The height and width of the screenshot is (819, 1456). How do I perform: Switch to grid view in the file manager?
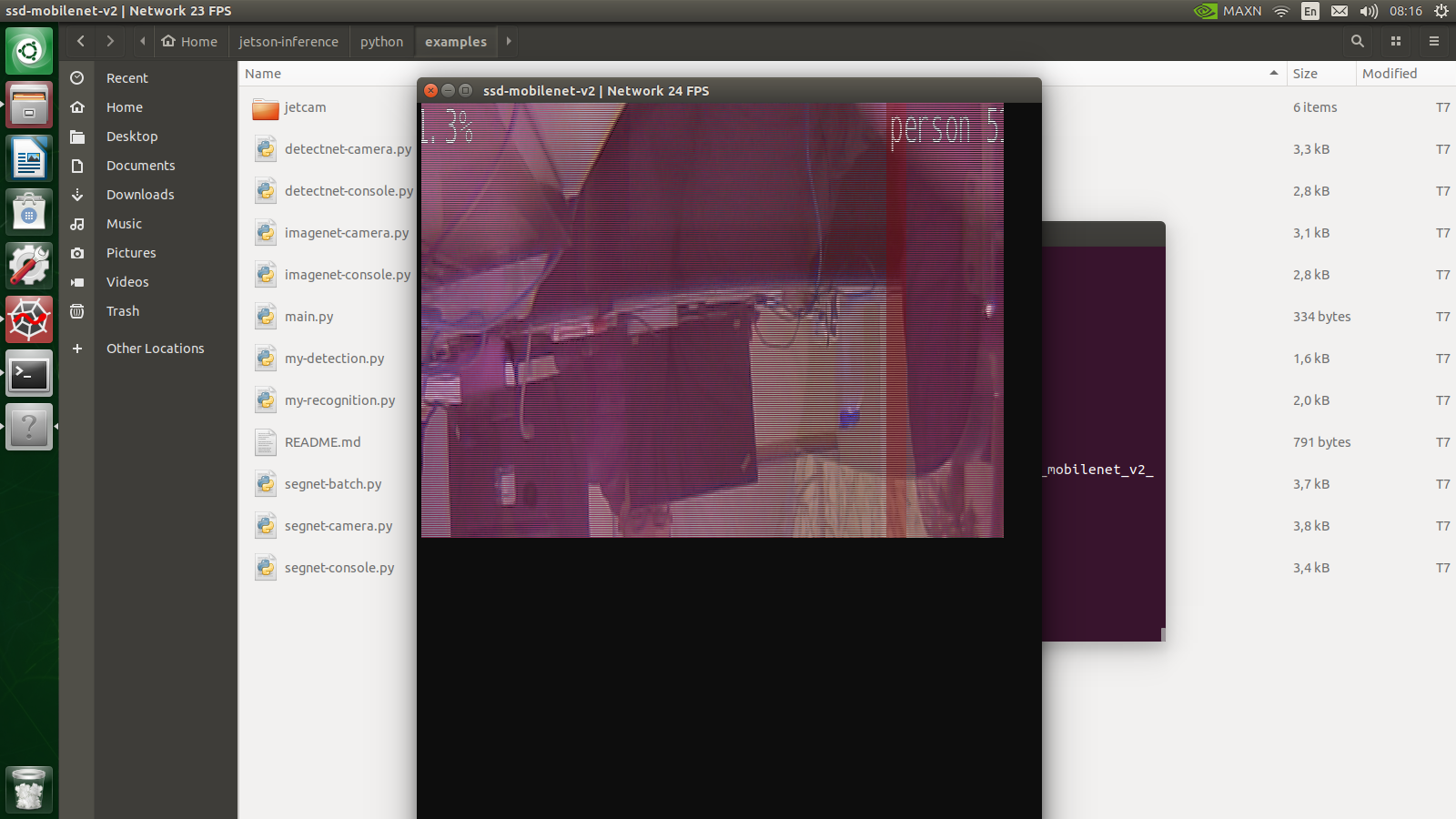pyautogui.click(x=1396, y=41)
